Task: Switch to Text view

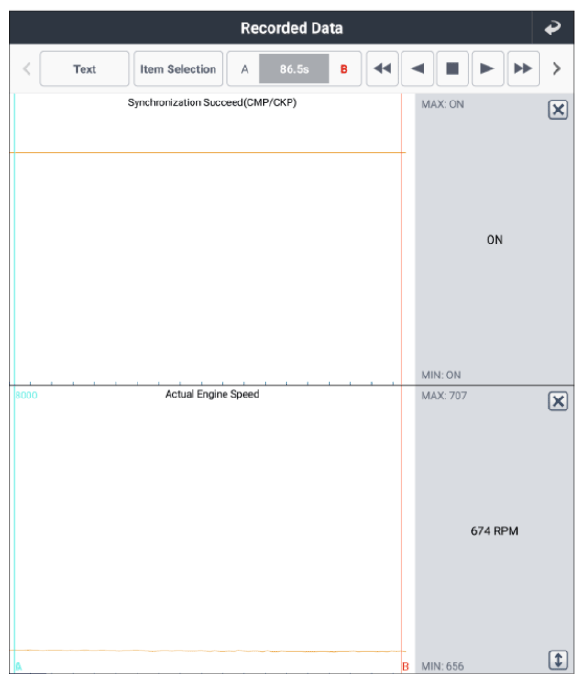Action: coord(84,69)
